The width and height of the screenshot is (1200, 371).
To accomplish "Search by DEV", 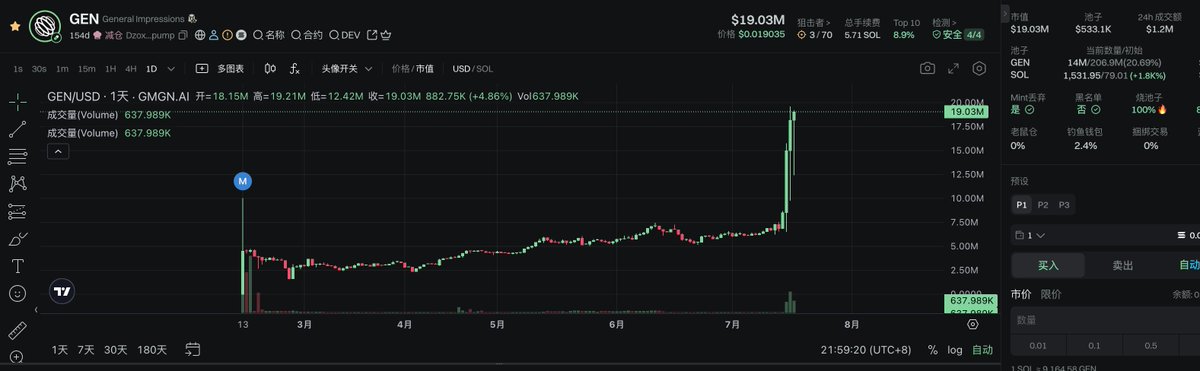I will point(345,35).
